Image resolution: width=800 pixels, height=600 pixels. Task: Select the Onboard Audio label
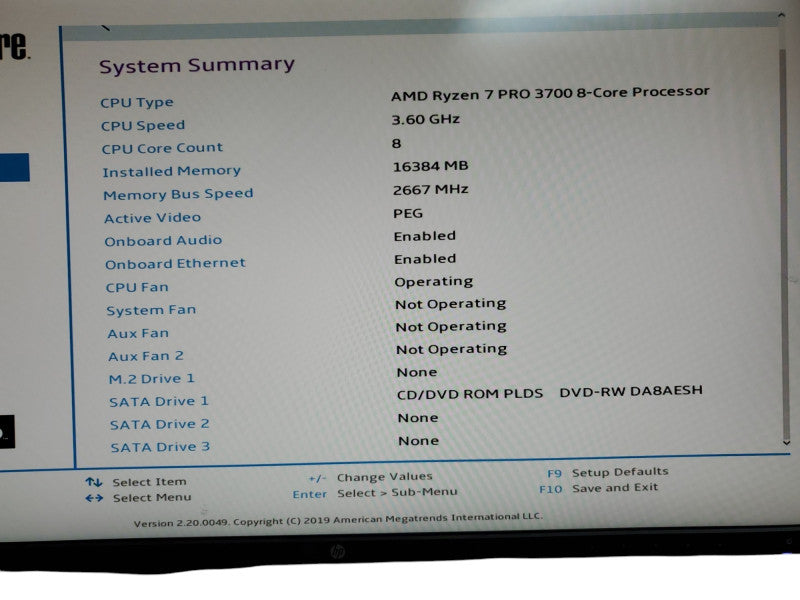(x=163, y=241)
